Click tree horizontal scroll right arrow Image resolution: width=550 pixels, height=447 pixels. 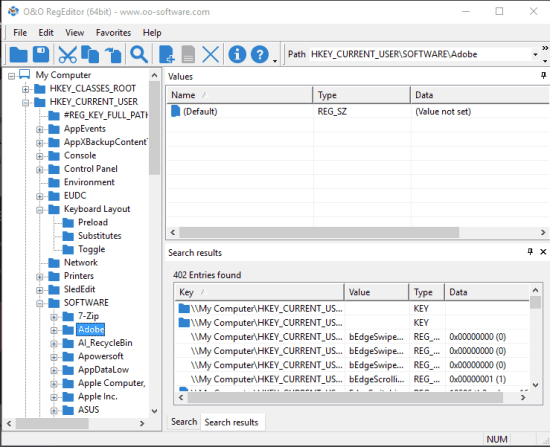pyautogui.click(x=142, y=423)
